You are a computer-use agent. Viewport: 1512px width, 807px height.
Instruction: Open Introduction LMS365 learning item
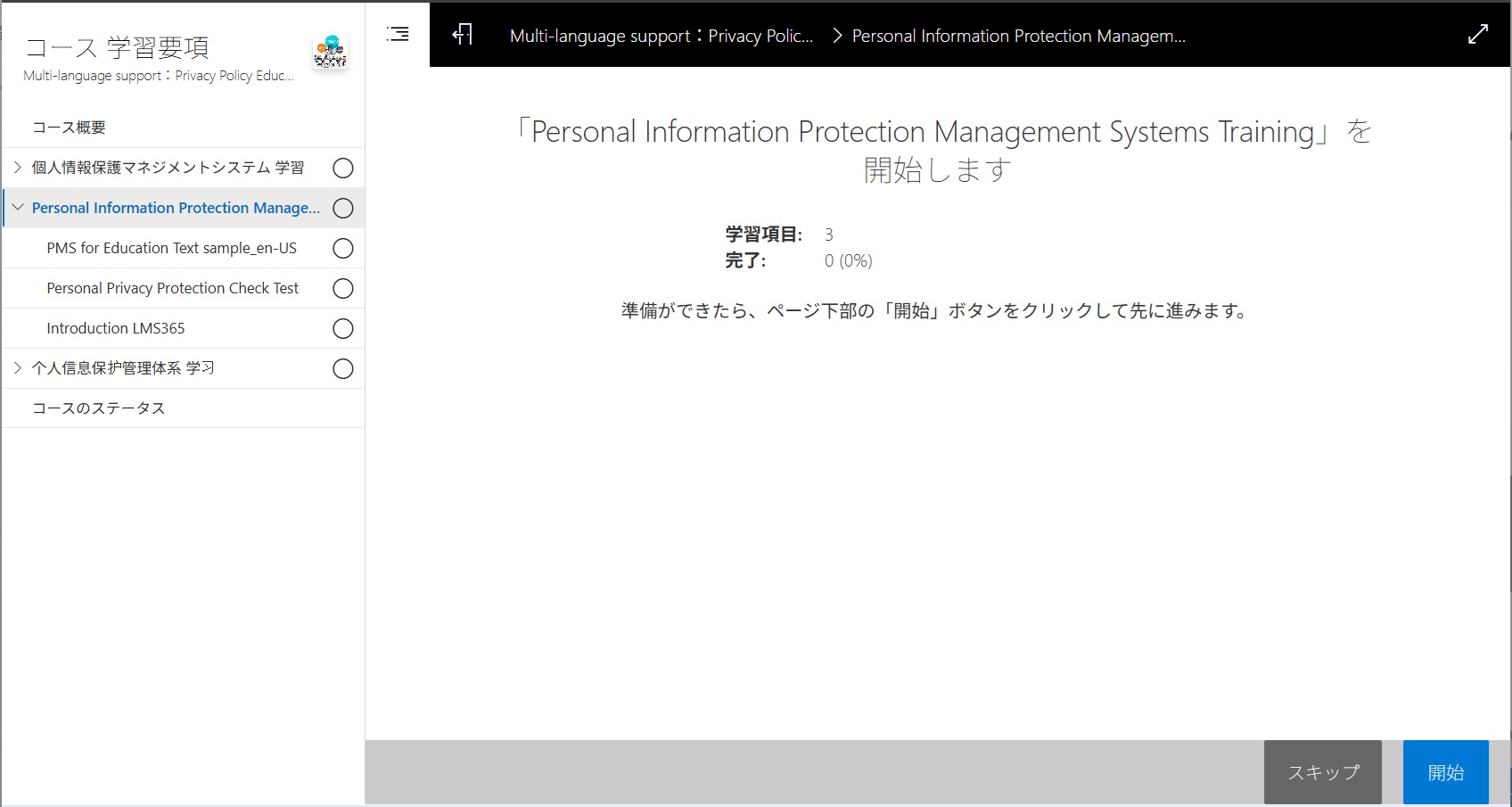click(116, 328)
